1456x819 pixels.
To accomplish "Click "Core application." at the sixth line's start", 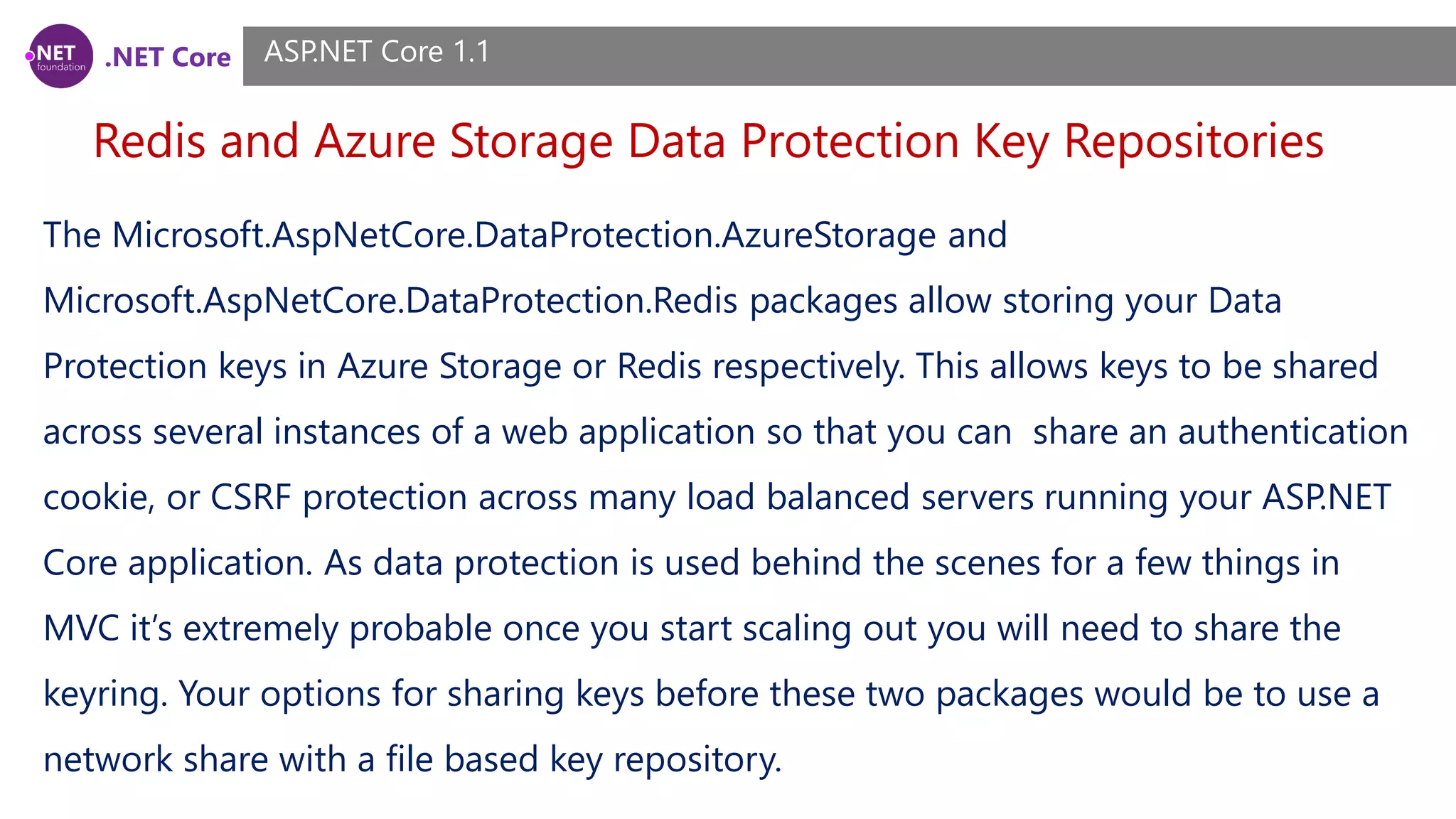I will click(178, 563).
